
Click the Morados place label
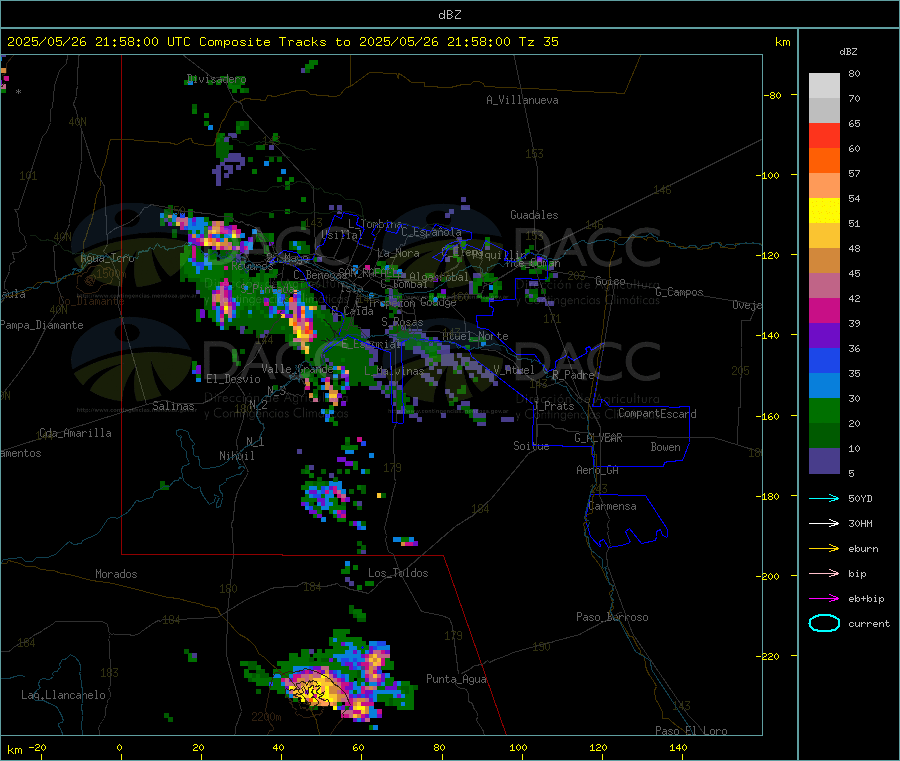(117, 574)
